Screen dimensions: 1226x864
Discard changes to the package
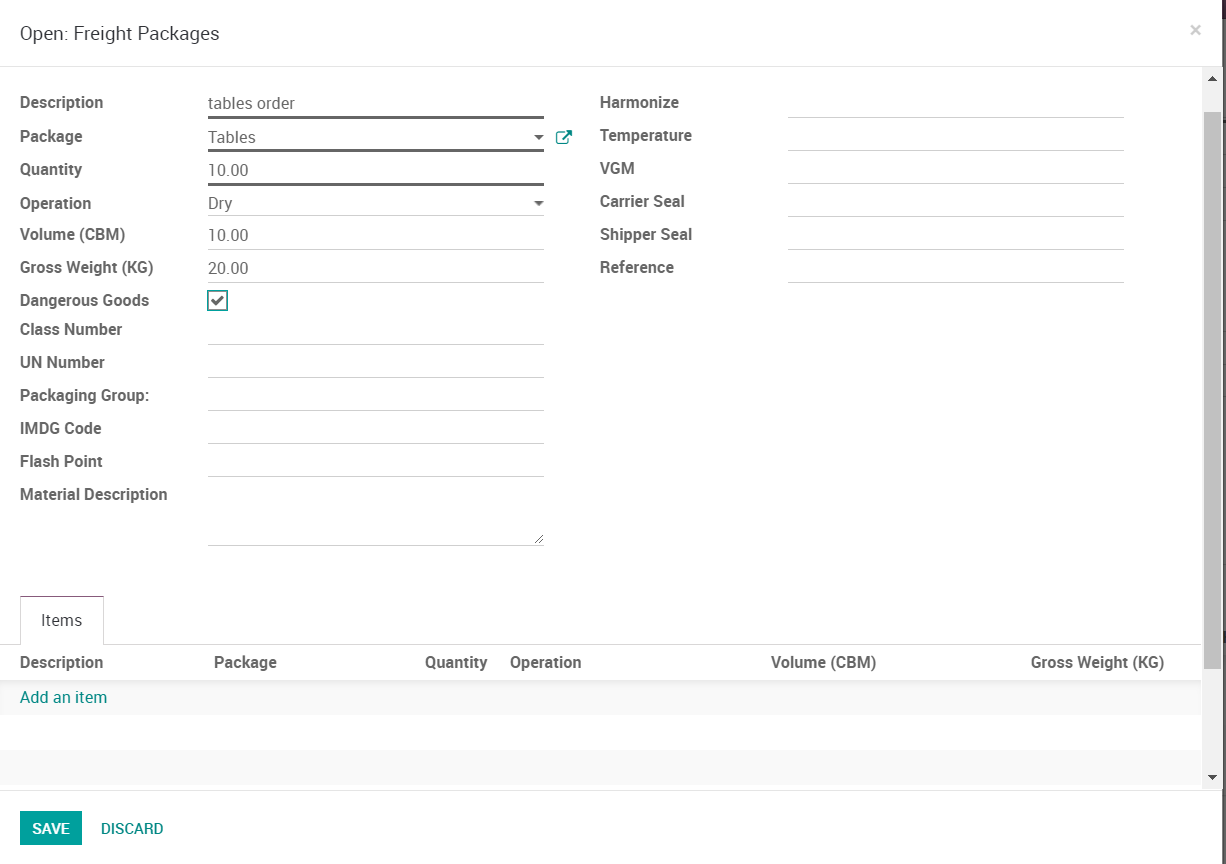click(132, 828)
